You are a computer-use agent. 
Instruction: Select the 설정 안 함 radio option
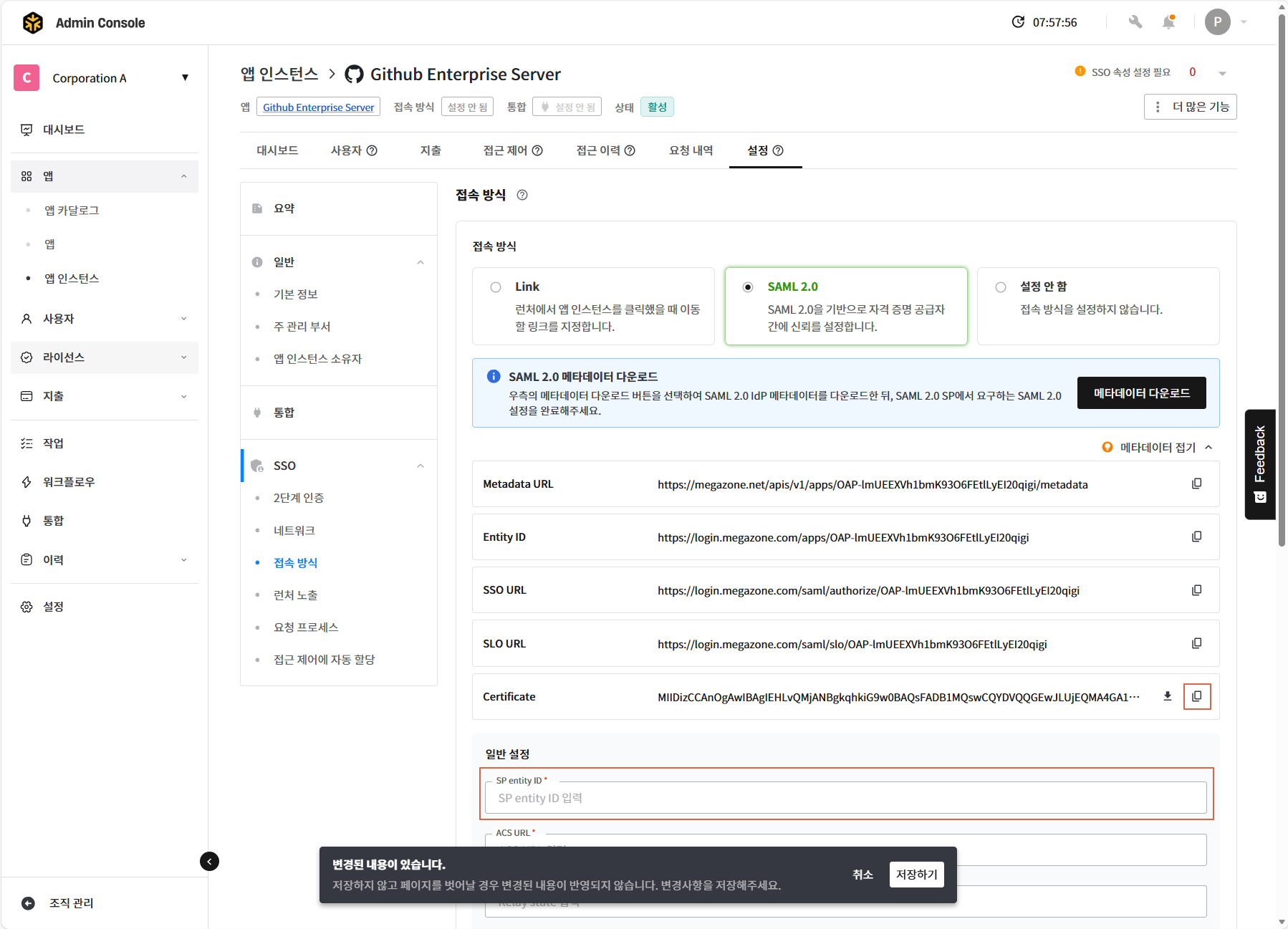[1001, 287]
